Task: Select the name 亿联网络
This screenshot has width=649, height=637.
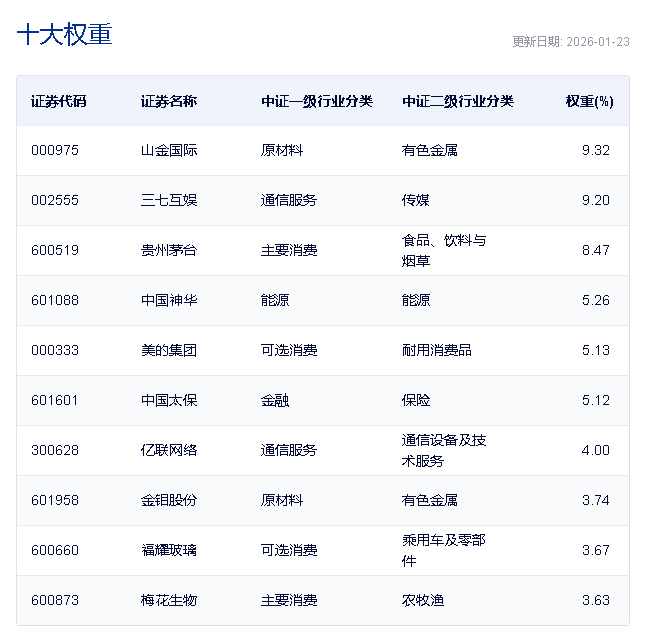Action: coord(169,450)
